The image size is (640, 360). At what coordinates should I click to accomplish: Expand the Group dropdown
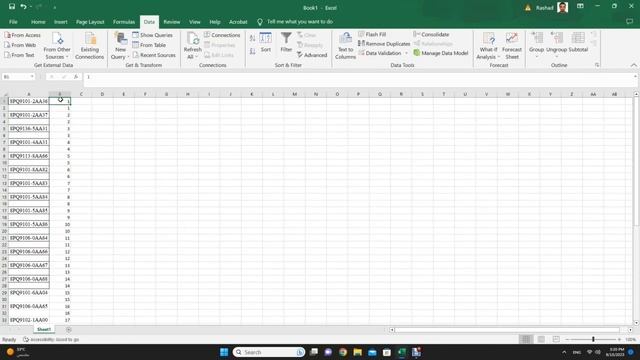click(536, 56)
